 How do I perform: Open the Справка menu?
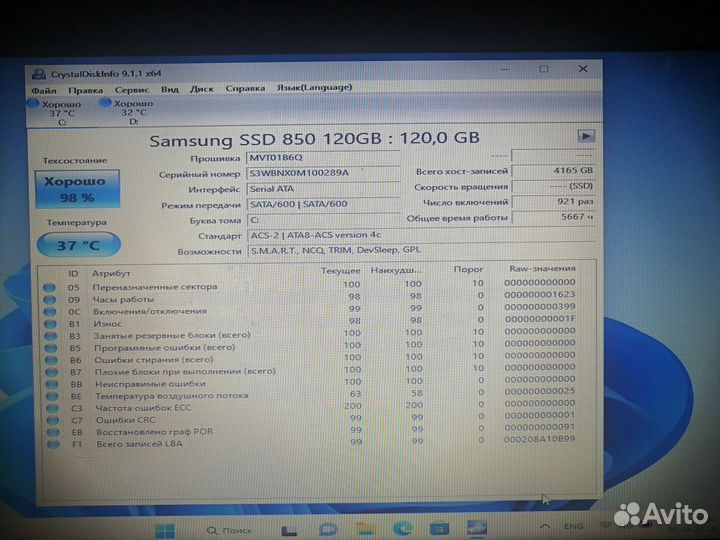pos(245,88)
